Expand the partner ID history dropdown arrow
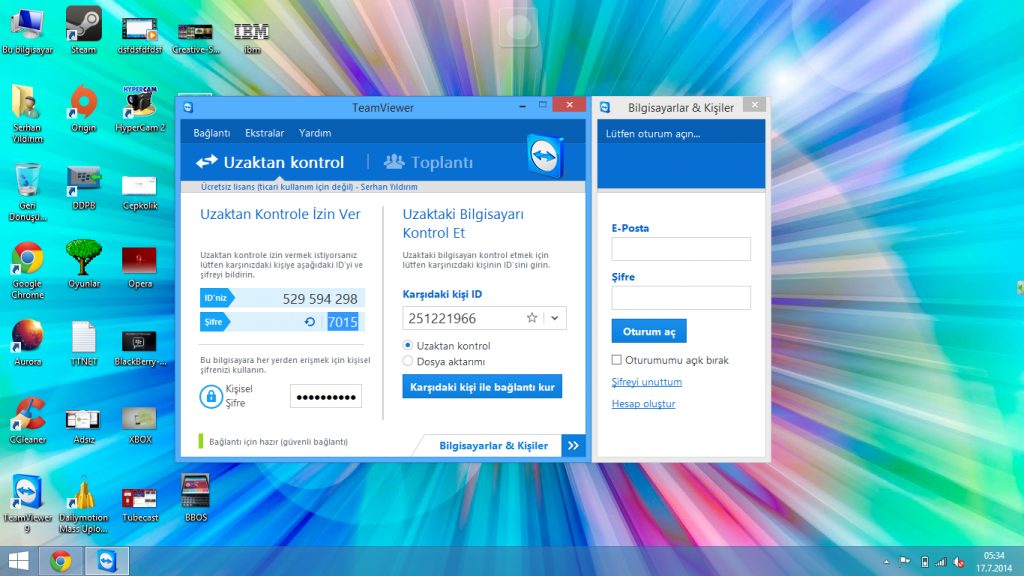This screenshot has height=576, width=1024. 555,318
